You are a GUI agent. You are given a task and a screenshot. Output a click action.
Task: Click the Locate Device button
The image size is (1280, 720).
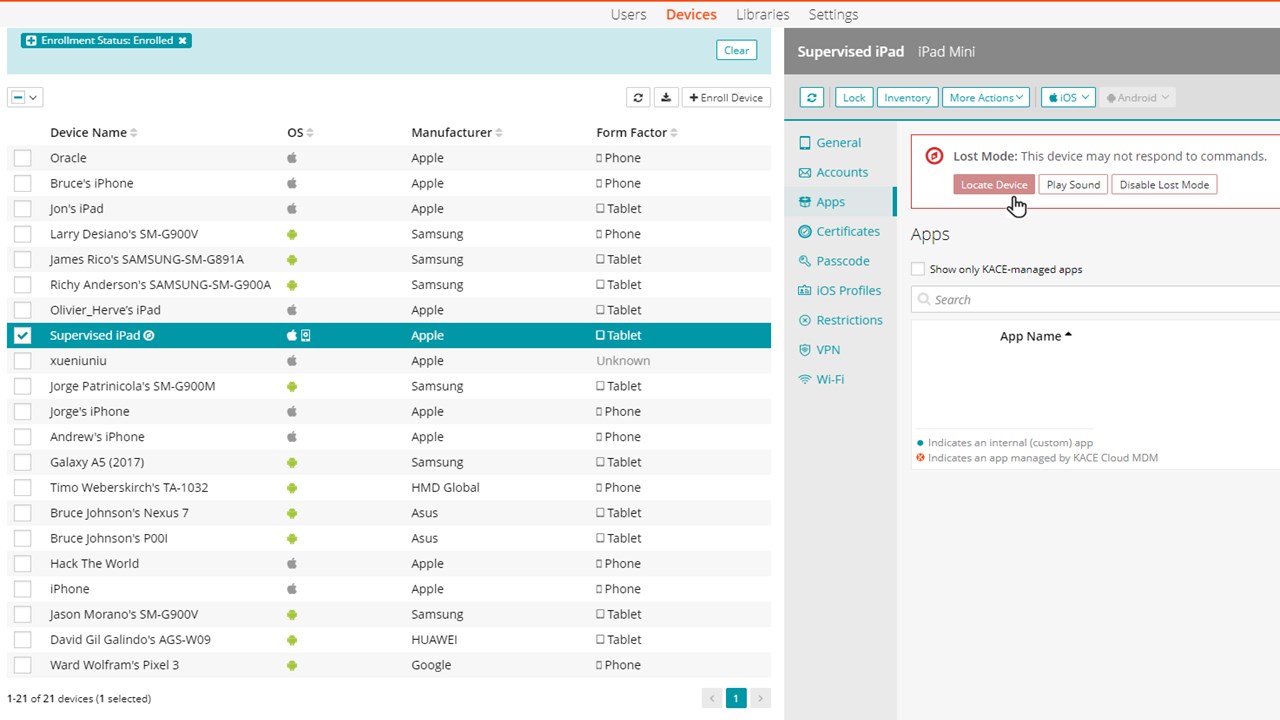[994, 185]
